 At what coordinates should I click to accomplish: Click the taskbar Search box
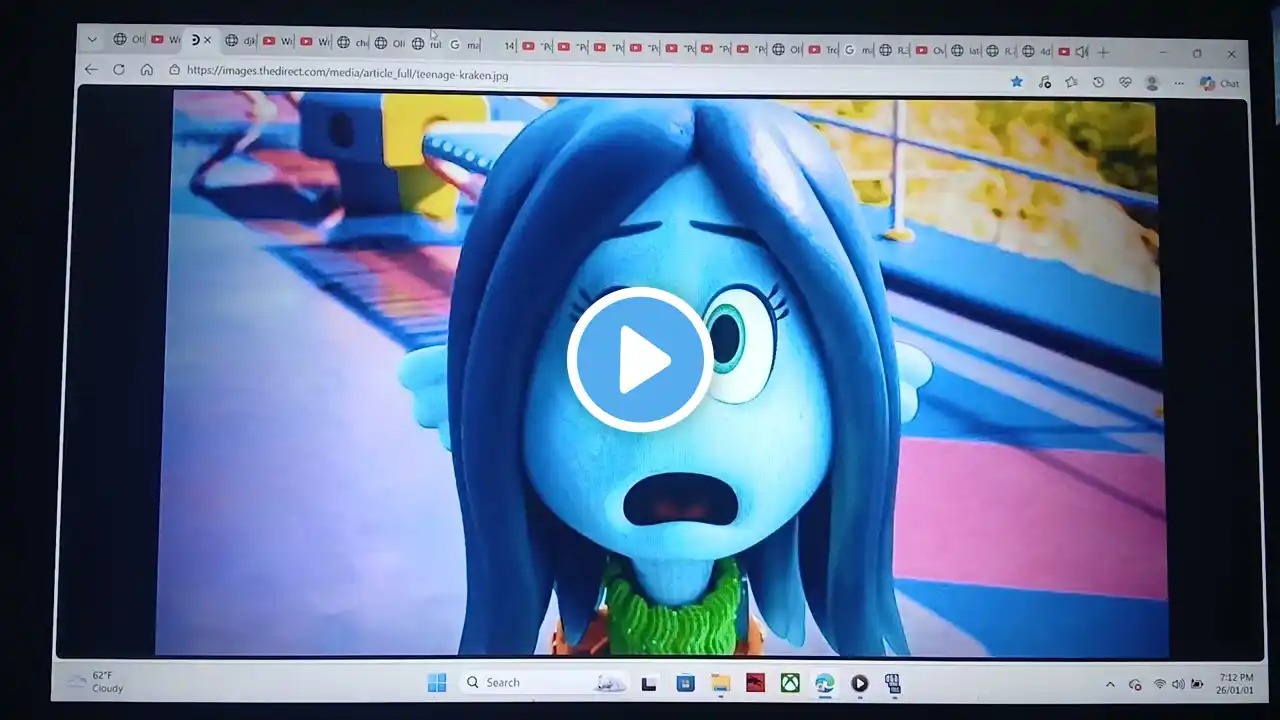545,683
